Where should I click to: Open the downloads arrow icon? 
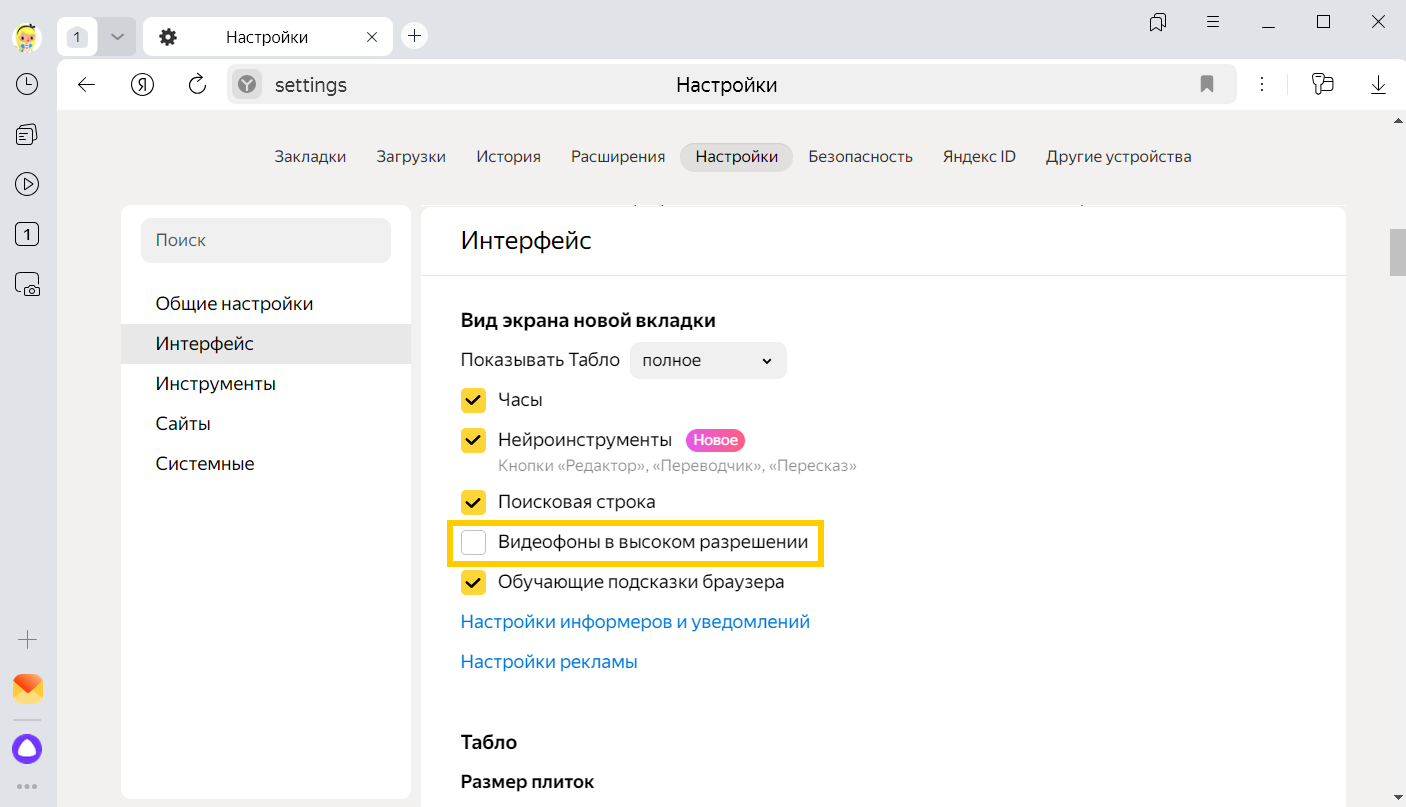tap(1378, 85)
